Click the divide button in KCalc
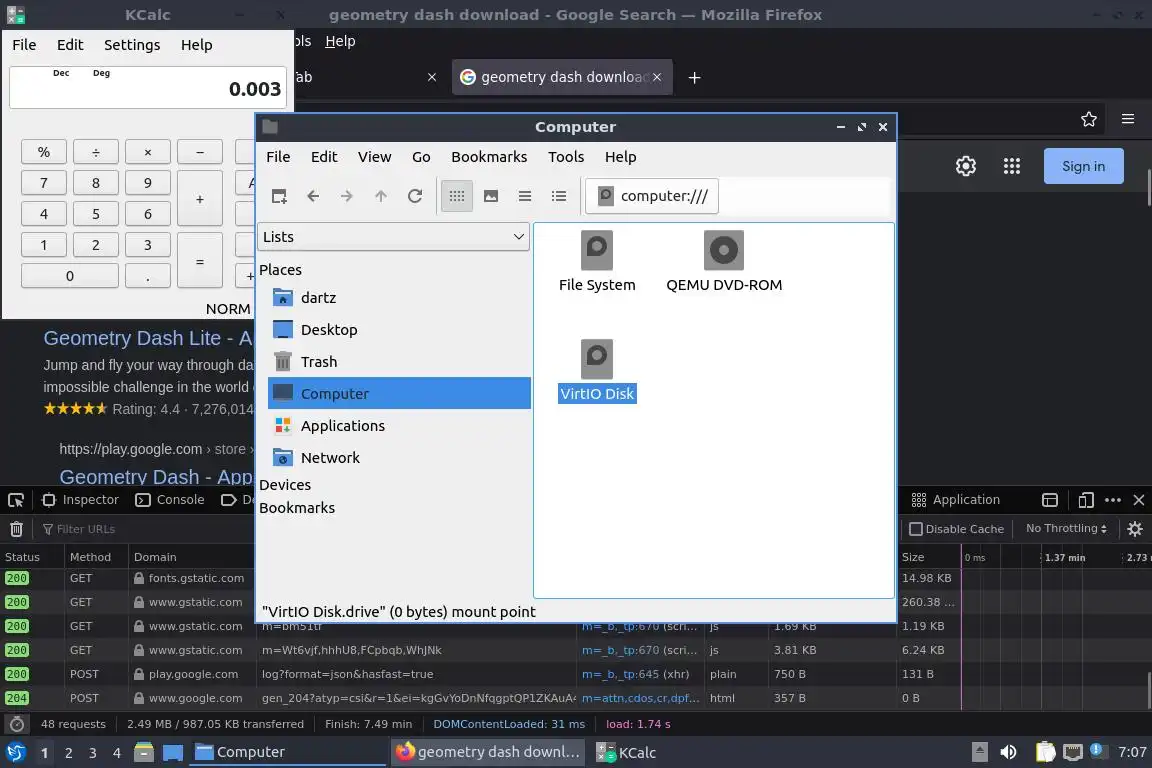Image resolution: width=1152 pixels, height=768 pixels. [x=96, y=152]
